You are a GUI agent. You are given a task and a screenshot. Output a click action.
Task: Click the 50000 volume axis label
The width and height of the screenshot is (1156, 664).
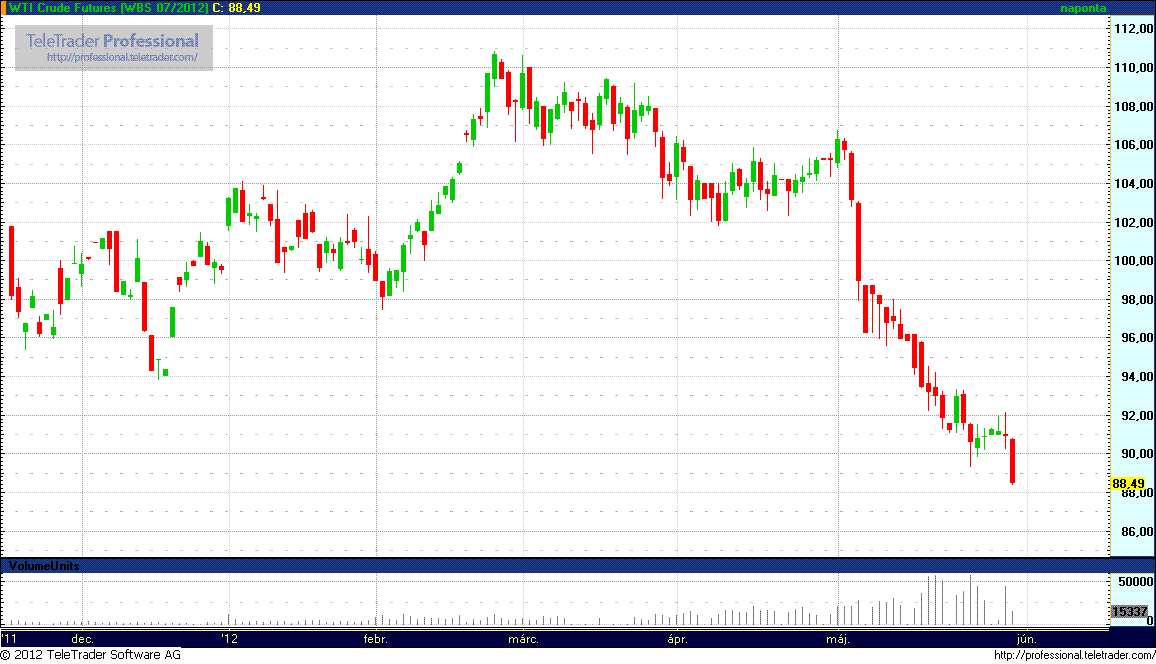coord(1135,582)
